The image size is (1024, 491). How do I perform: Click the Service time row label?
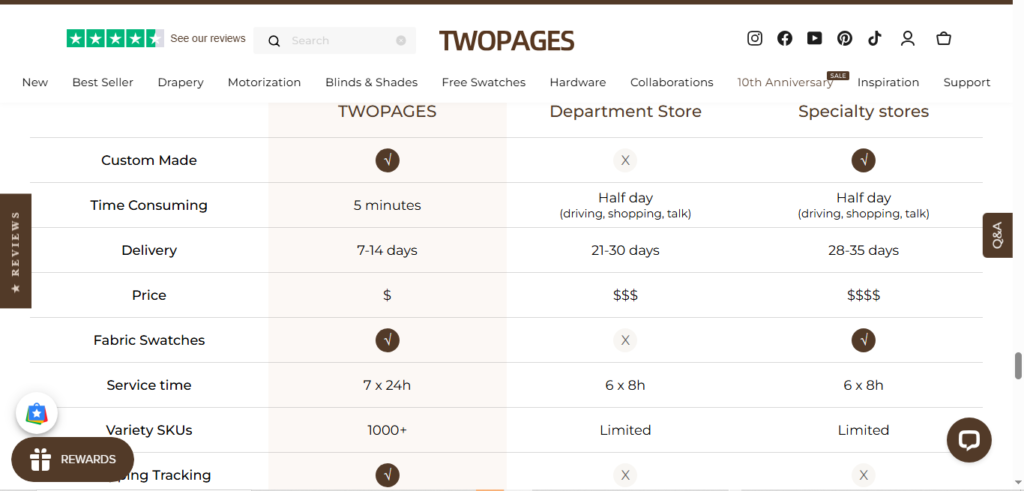pyautogui.click(x=149, y=385)
